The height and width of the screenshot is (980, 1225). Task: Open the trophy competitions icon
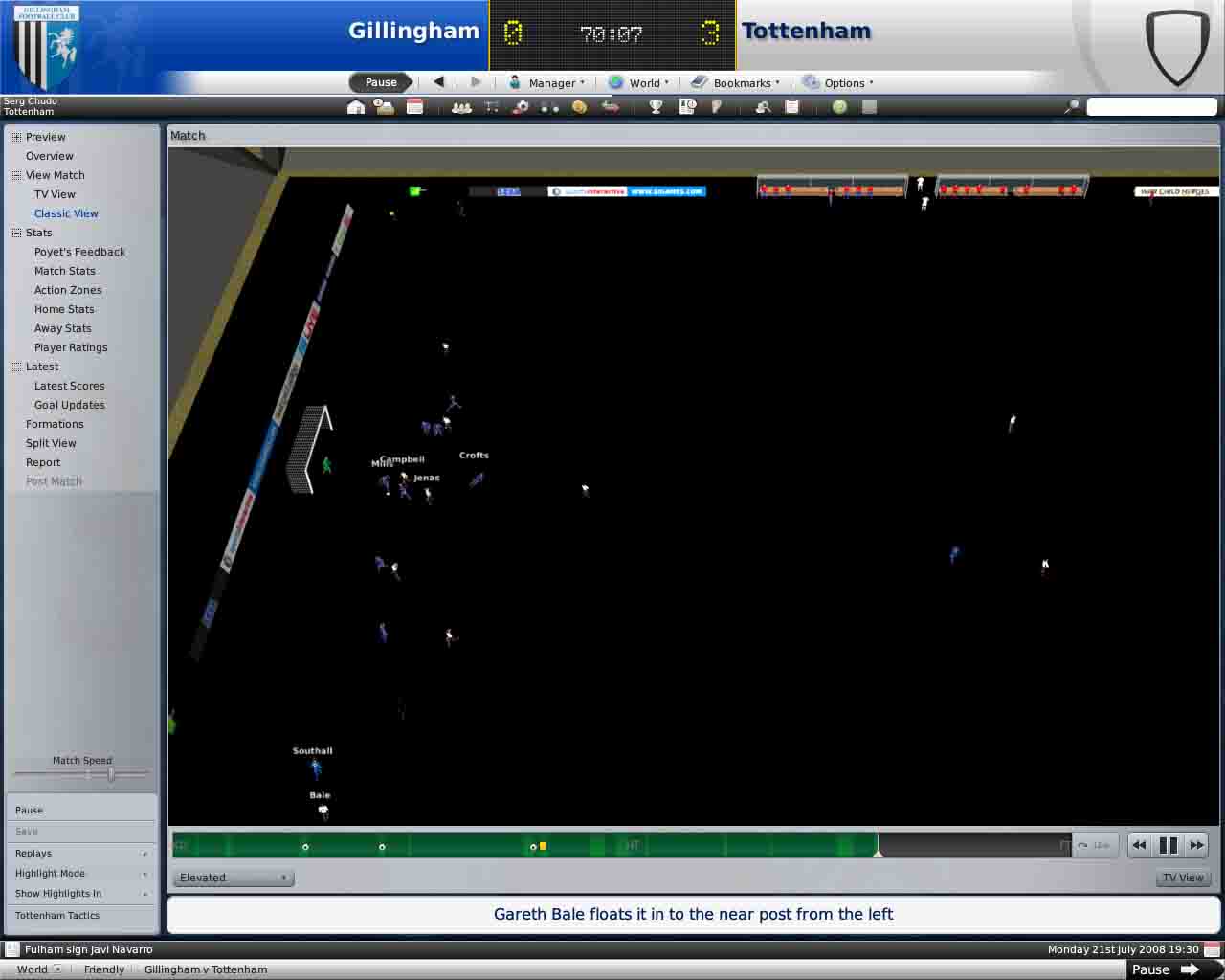coord(656,107)
